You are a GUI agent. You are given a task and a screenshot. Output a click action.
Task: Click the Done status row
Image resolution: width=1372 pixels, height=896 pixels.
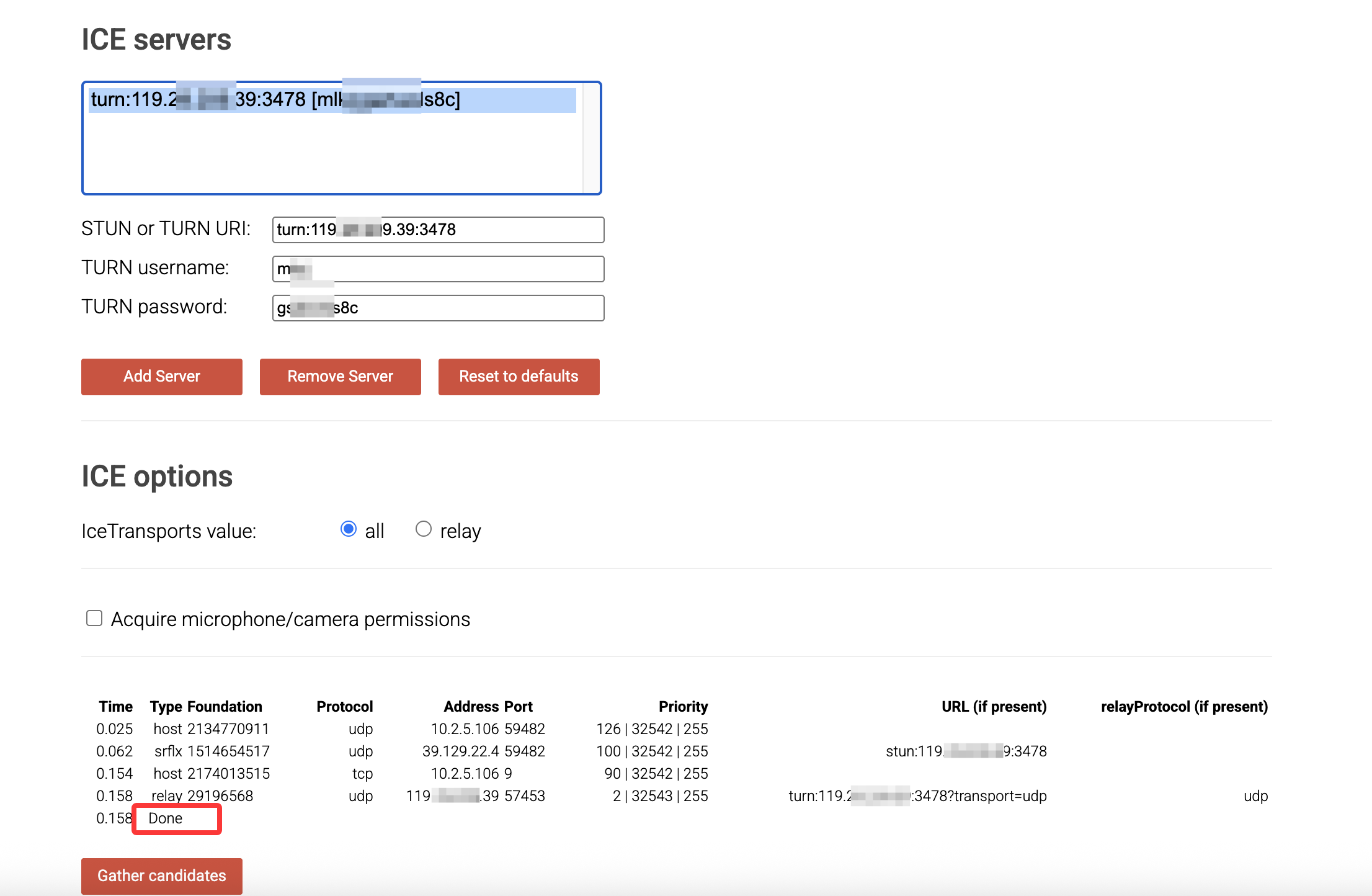[x=166, y=818]
